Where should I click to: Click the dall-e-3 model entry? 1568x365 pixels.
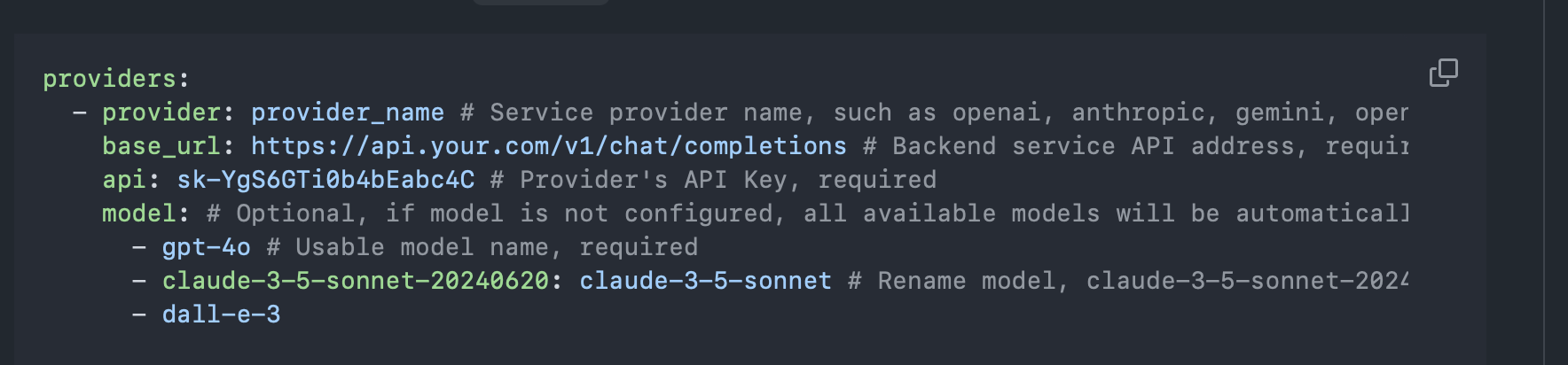coord(221,315)
